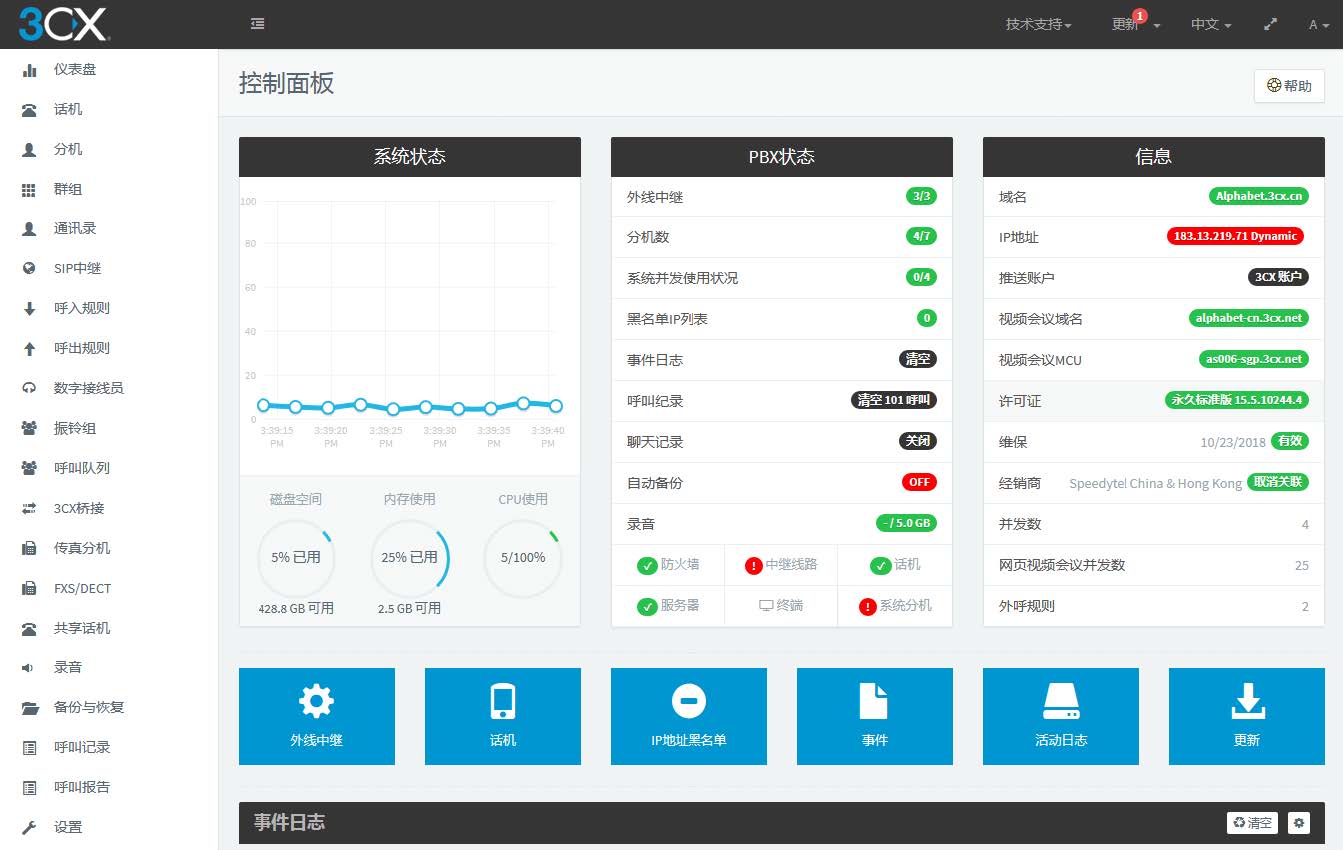Enable 聊天记录 currently marked 关闭
The width and height of the screenshot is (1343, 850).
click(919, 441)
